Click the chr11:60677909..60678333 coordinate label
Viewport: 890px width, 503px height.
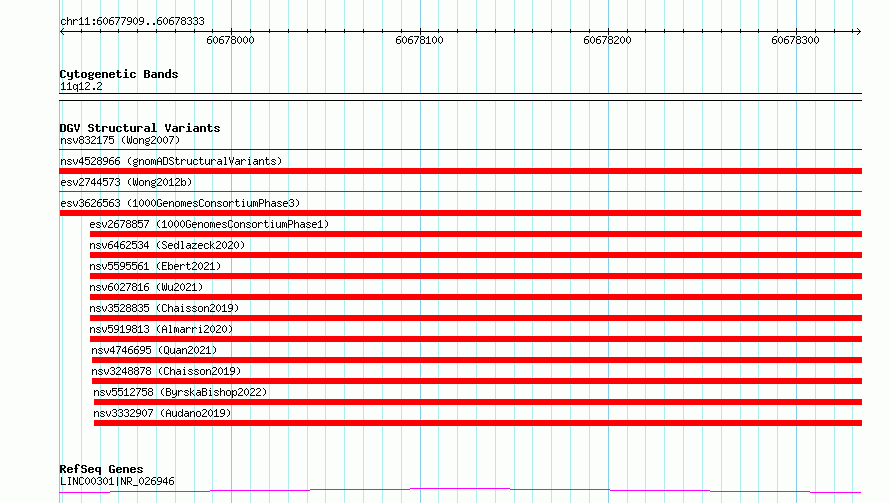point(132,21)
